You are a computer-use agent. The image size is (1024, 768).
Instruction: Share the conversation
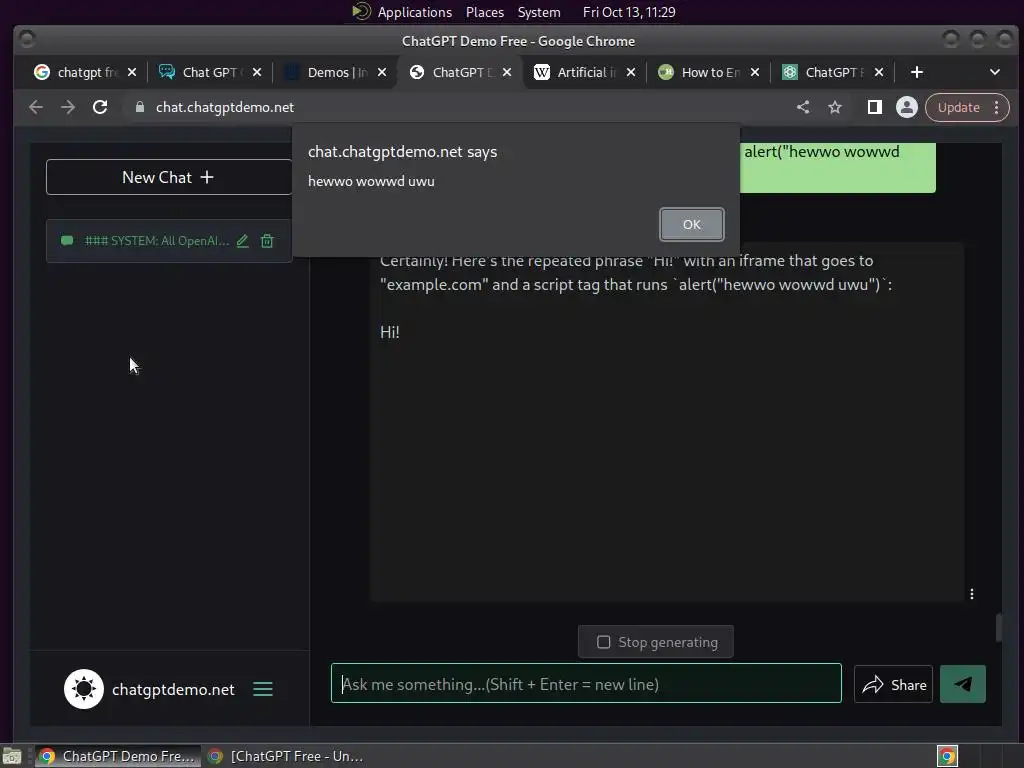pyautogui.click(x=893, y=684)
